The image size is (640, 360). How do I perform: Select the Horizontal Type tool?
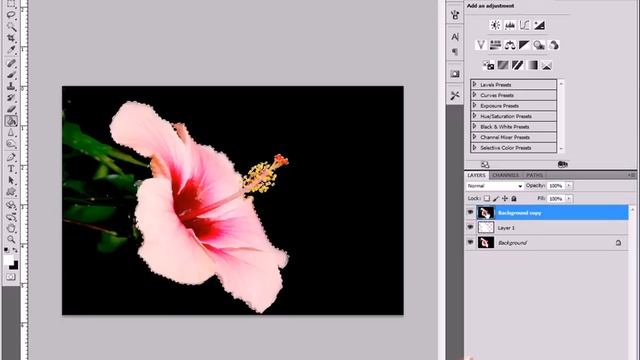11,169
